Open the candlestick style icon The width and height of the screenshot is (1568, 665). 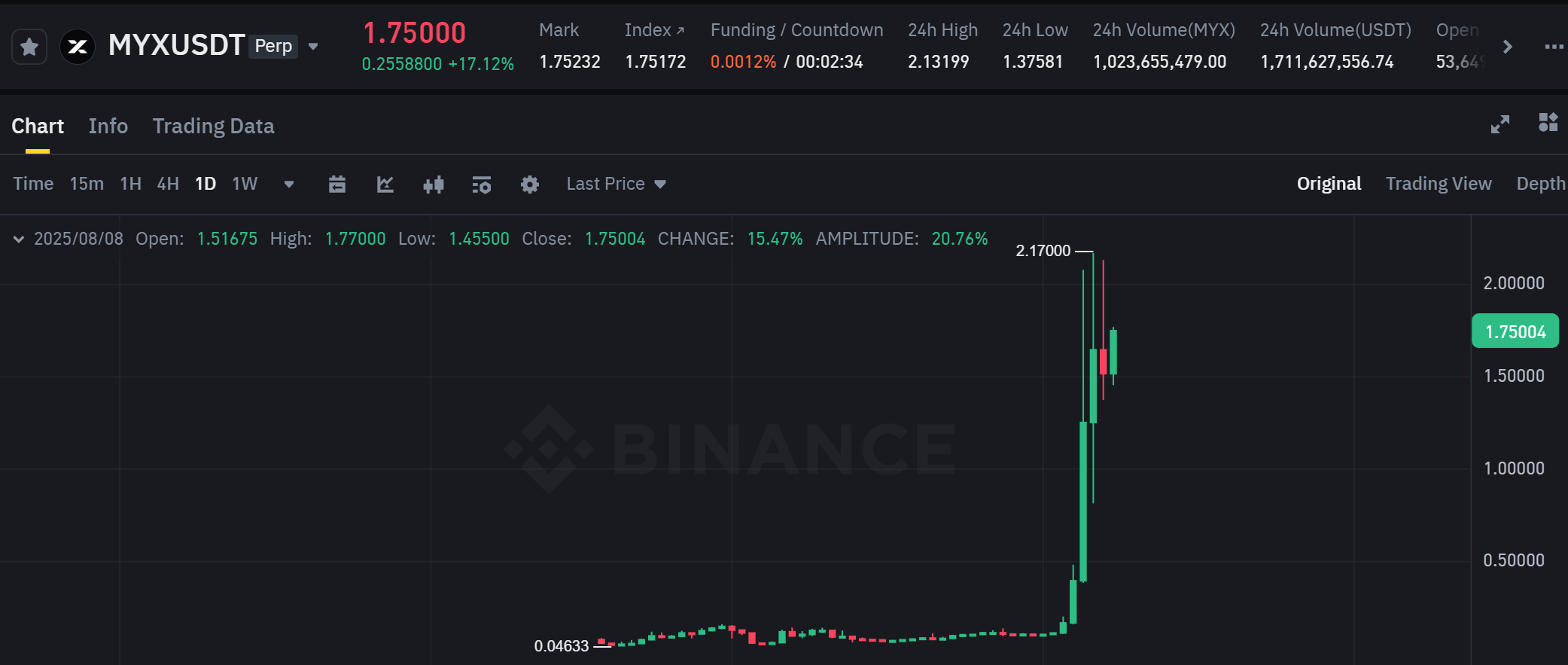(434, 185)
